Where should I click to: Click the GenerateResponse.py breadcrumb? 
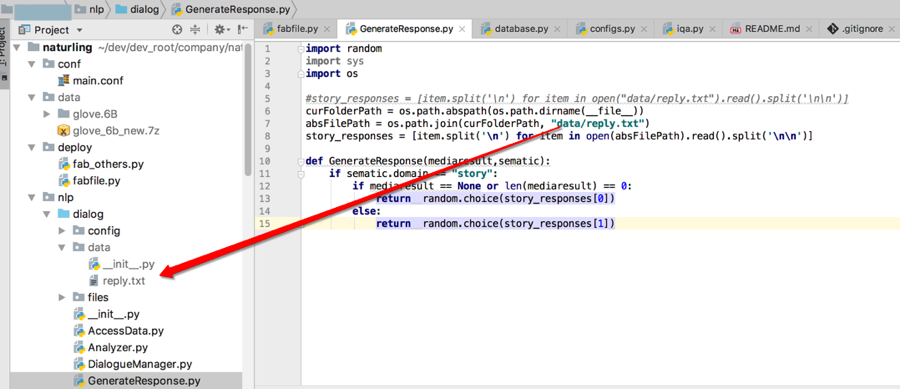pos(230,9)
